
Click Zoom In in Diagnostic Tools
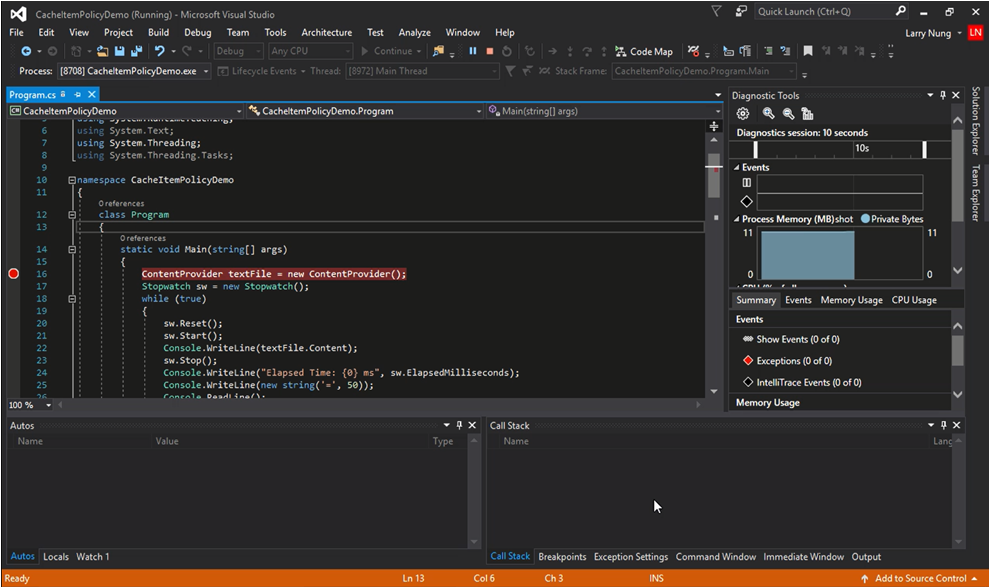point(768,114)
